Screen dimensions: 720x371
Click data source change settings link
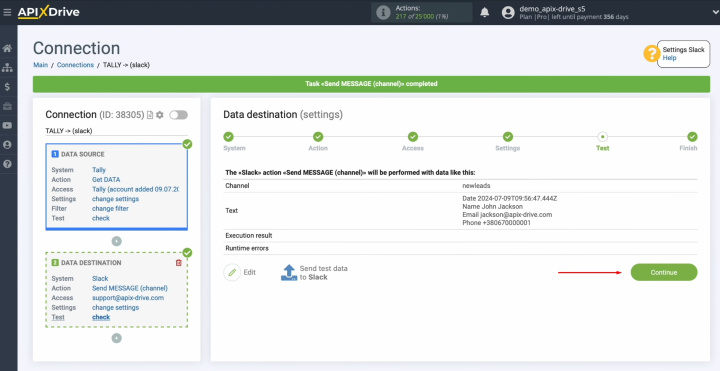(x=115, y=199)
